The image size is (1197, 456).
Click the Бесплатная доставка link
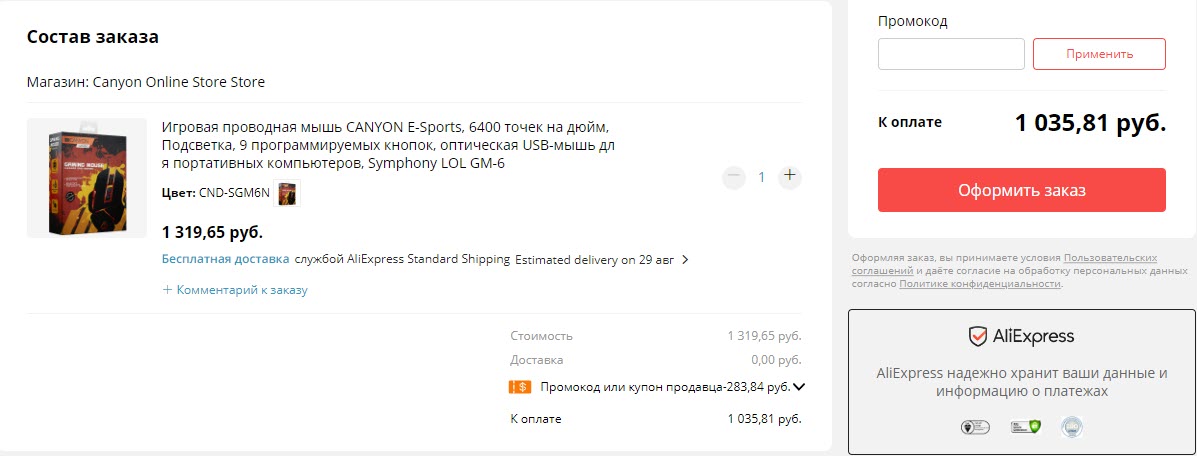(225, 259)
